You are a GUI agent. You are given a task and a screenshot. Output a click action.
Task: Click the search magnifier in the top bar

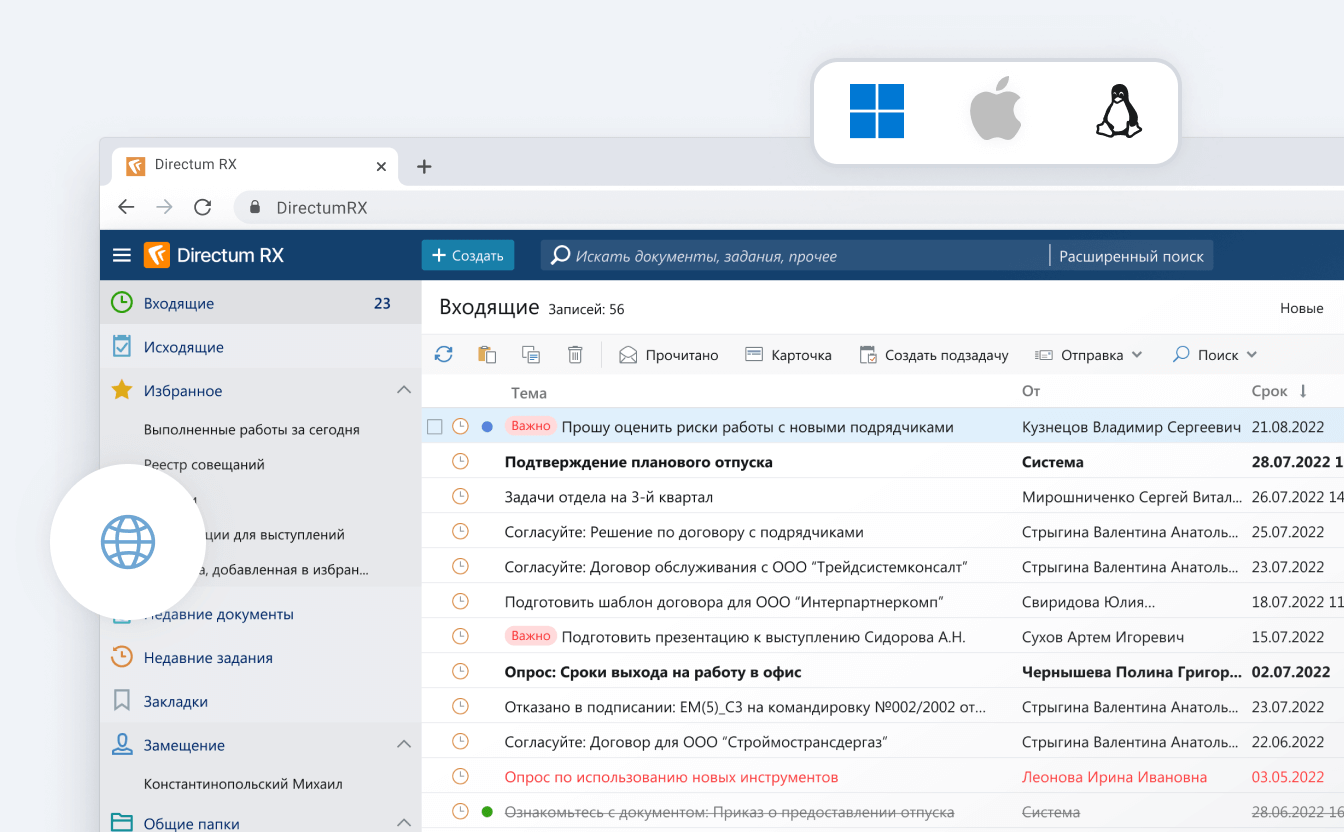pos(559,255)
